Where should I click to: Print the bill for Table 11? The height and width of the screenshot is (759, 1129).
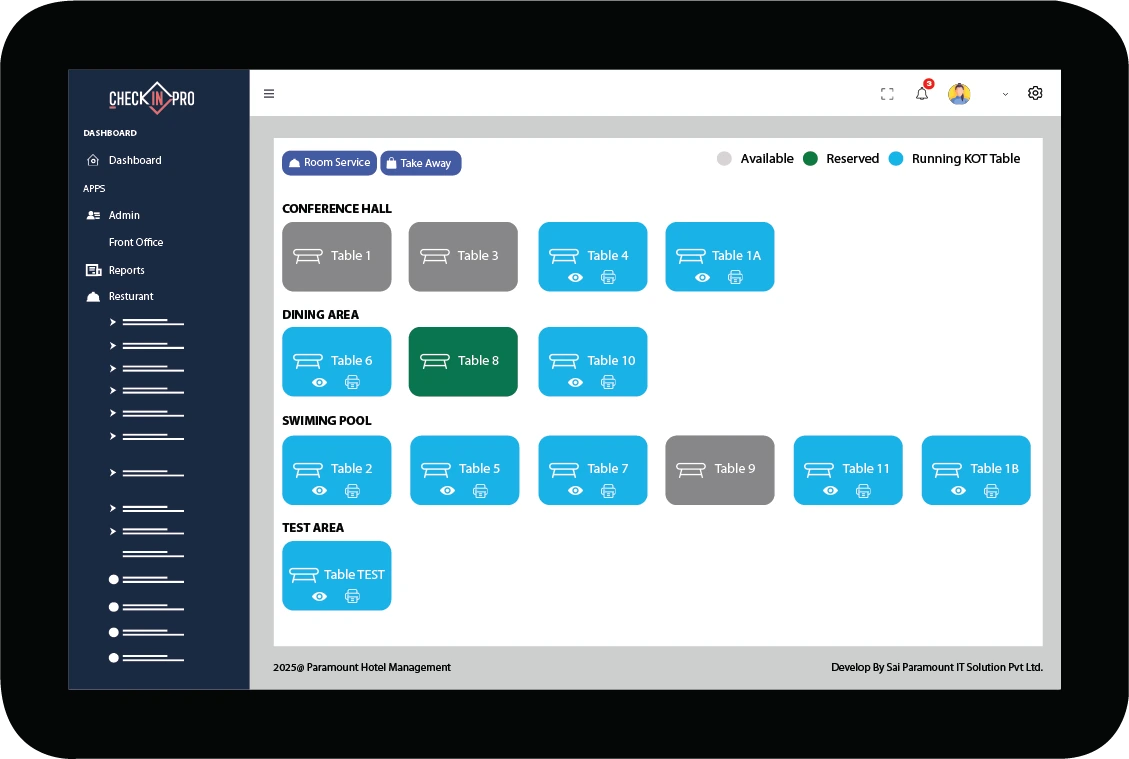pyautogui.click(x=864, y=490)
